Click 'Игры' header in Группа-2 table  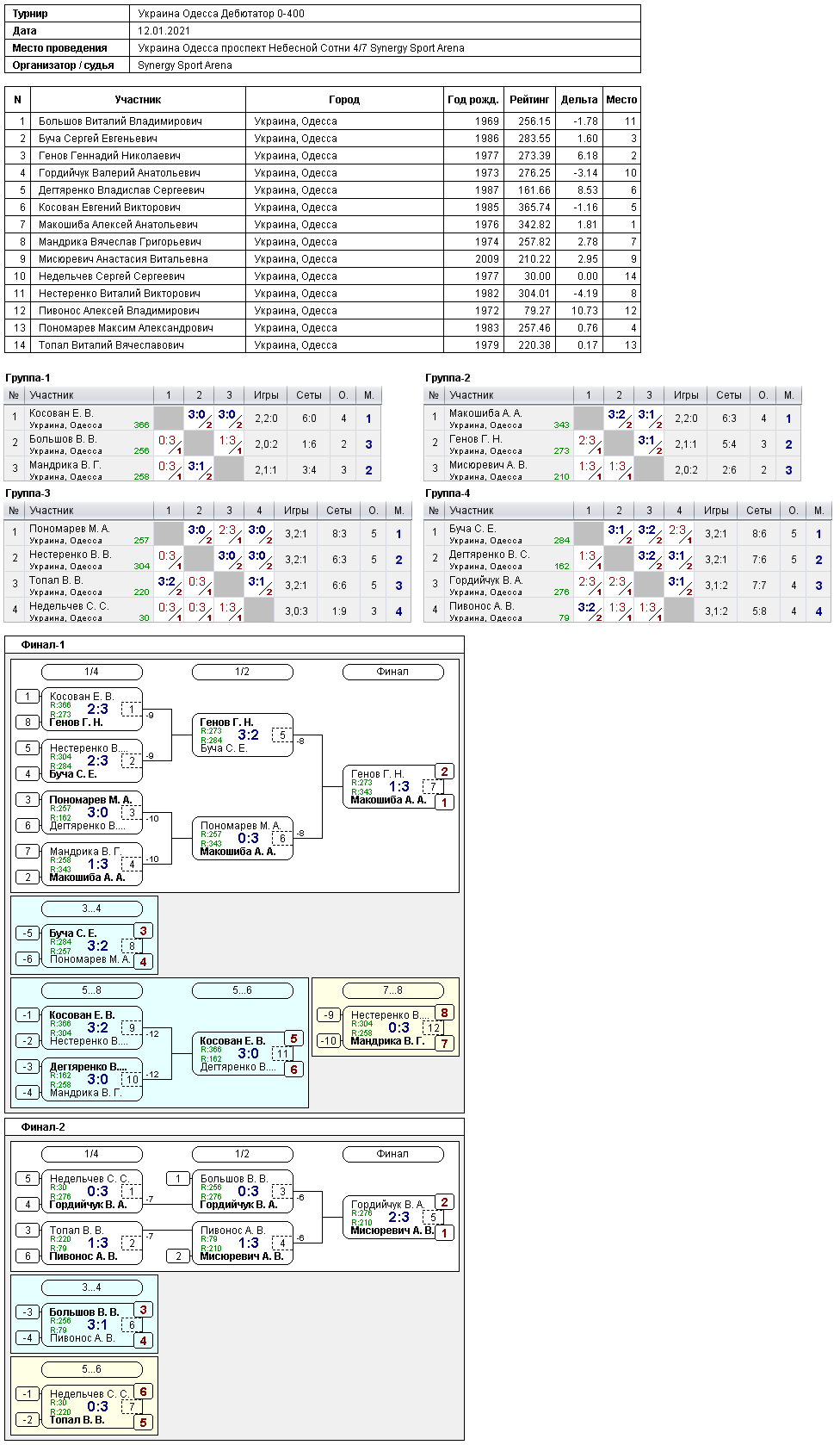686,395
